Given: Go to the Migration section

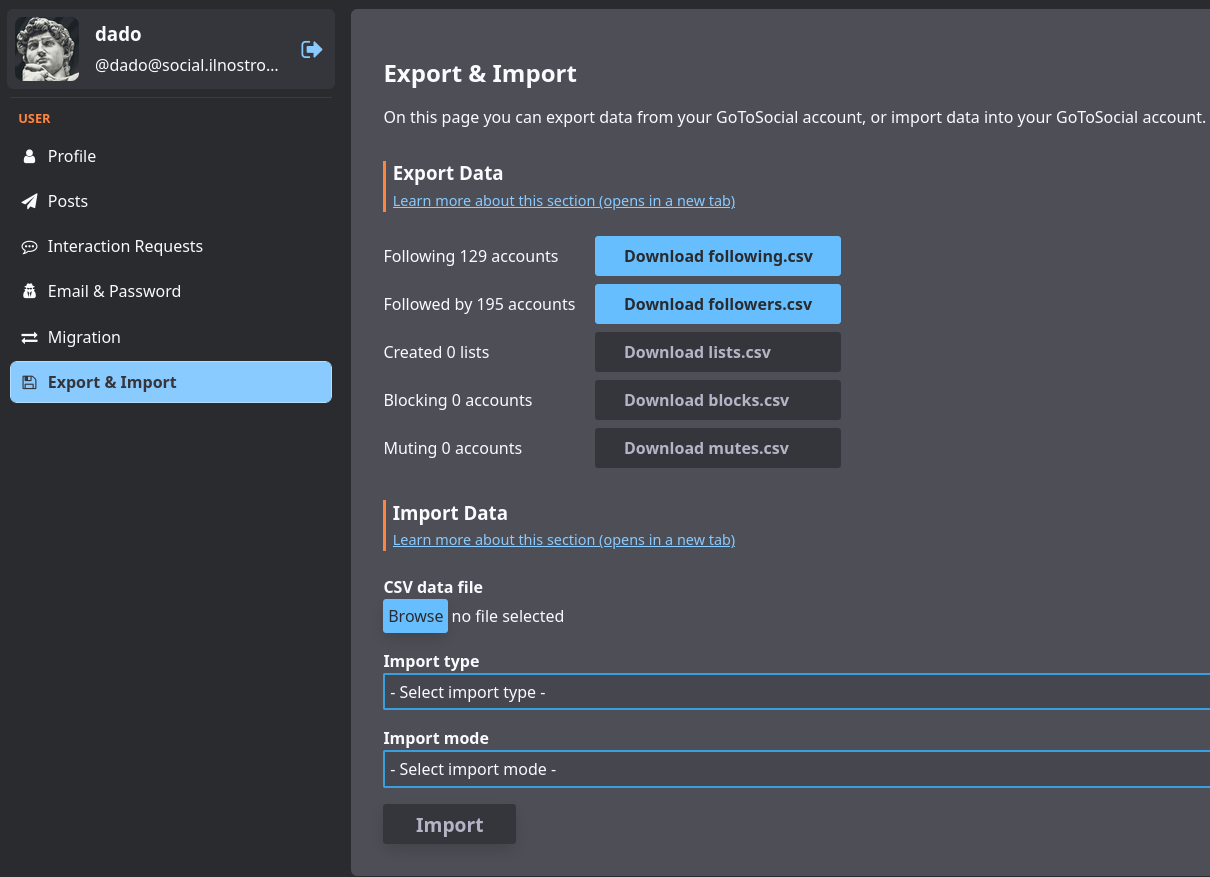Looking at the screenshot, I should (x=84, y=338).
